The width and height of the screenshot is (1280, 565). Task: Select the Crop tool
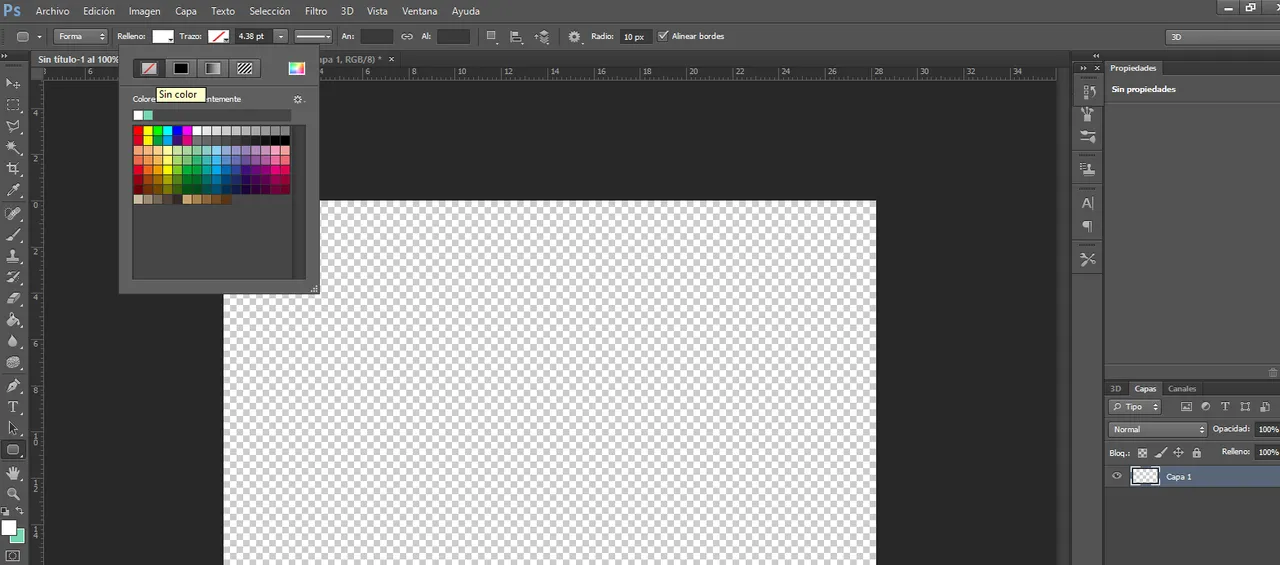tap(13, 169)
